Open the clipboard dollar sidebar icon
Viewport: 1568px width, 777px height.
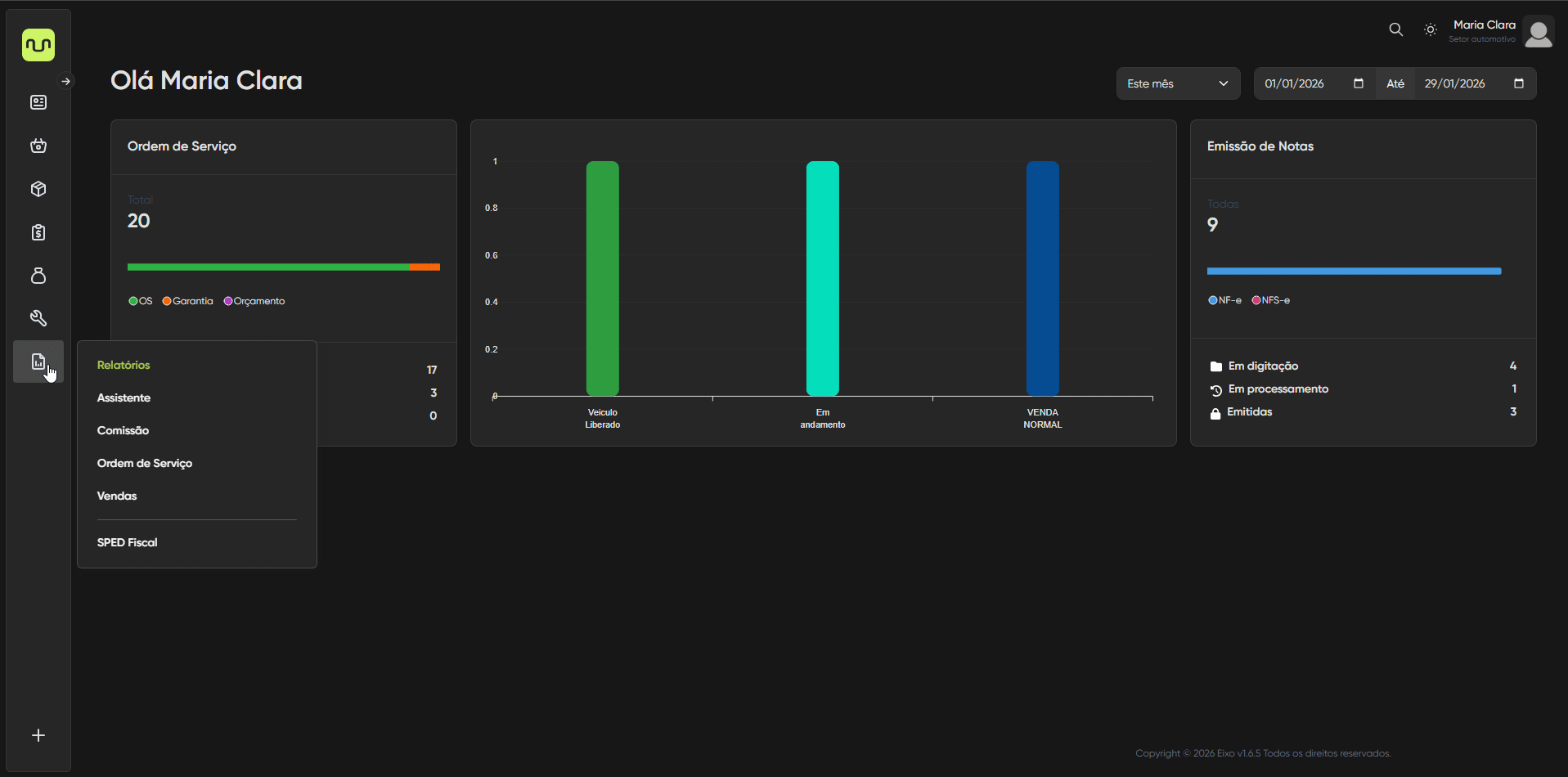(38, 232)
